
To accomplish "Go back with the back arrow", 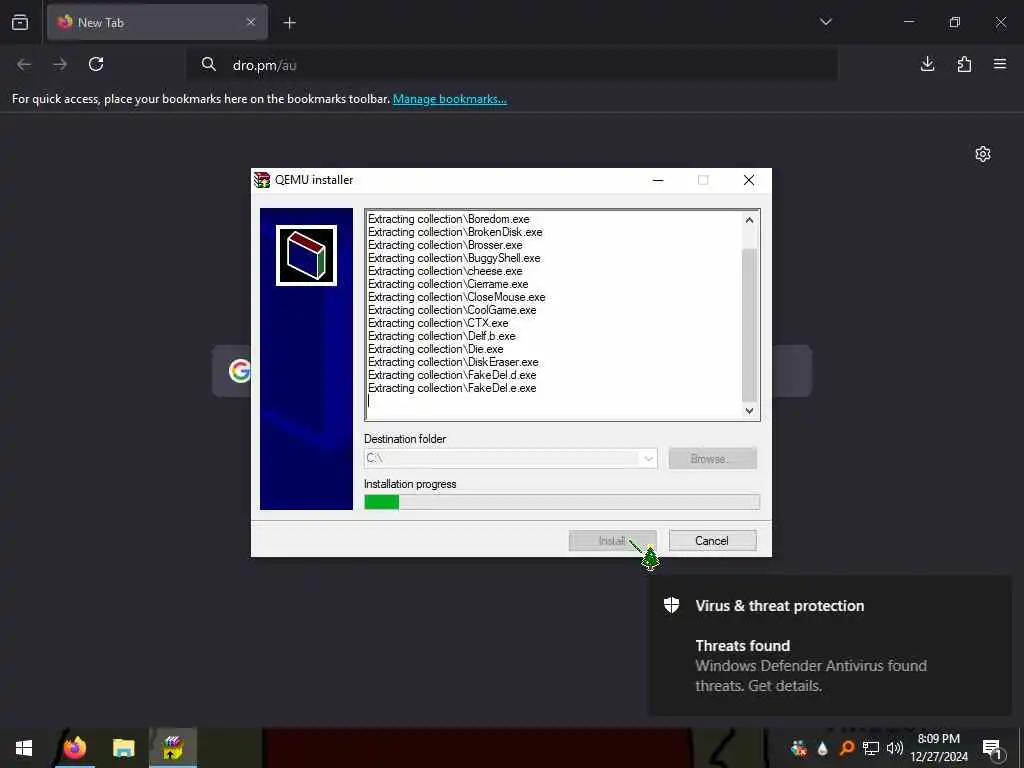I will tap(24, 64).
